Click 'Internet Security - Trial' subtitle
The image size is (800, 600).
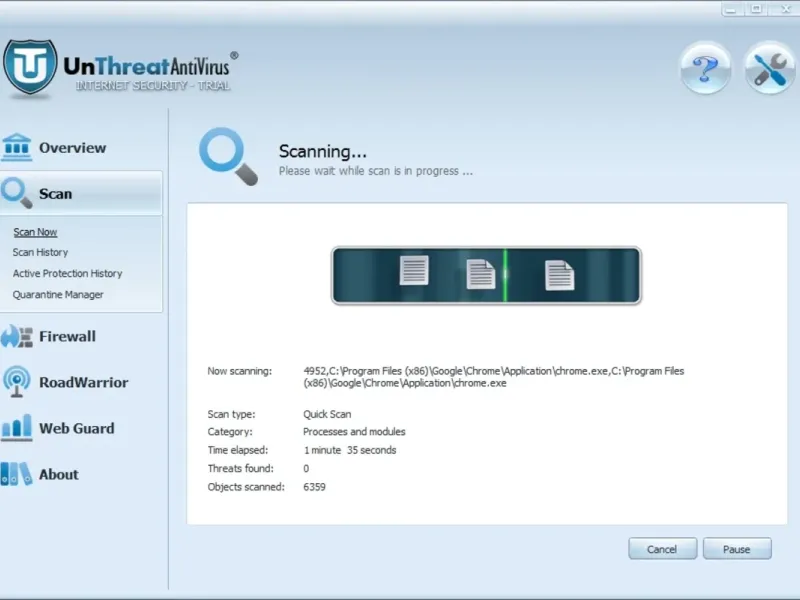coord(153,86)
